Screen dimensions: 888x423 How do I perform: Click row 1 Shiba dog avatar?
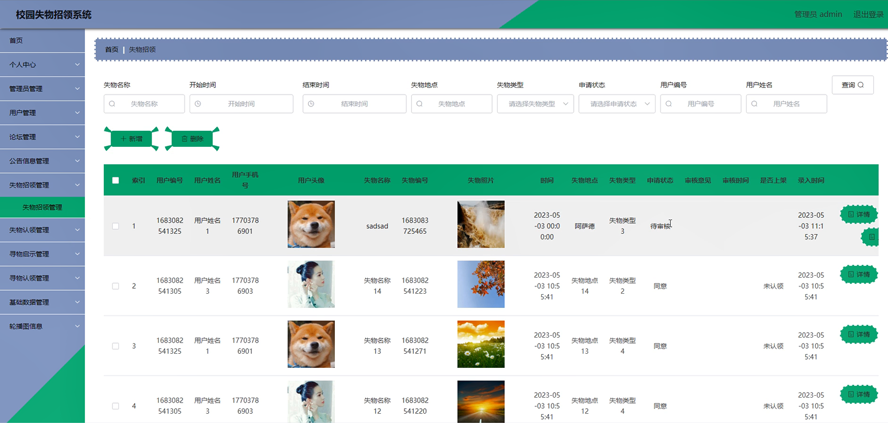pyautogui.click(x=311, y=224)
